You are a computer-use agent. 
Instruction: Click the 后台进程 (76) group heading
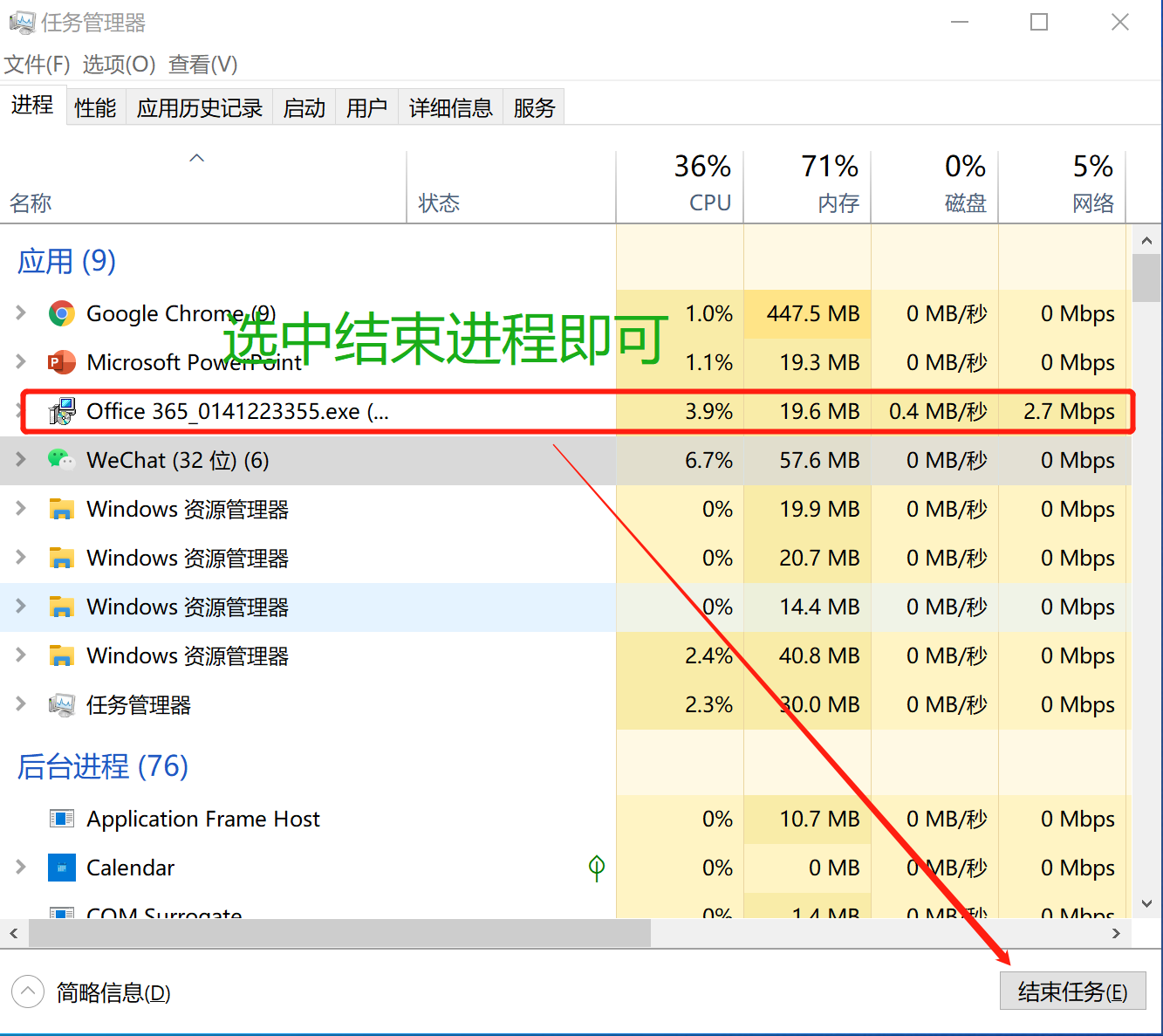pos(103,766)
